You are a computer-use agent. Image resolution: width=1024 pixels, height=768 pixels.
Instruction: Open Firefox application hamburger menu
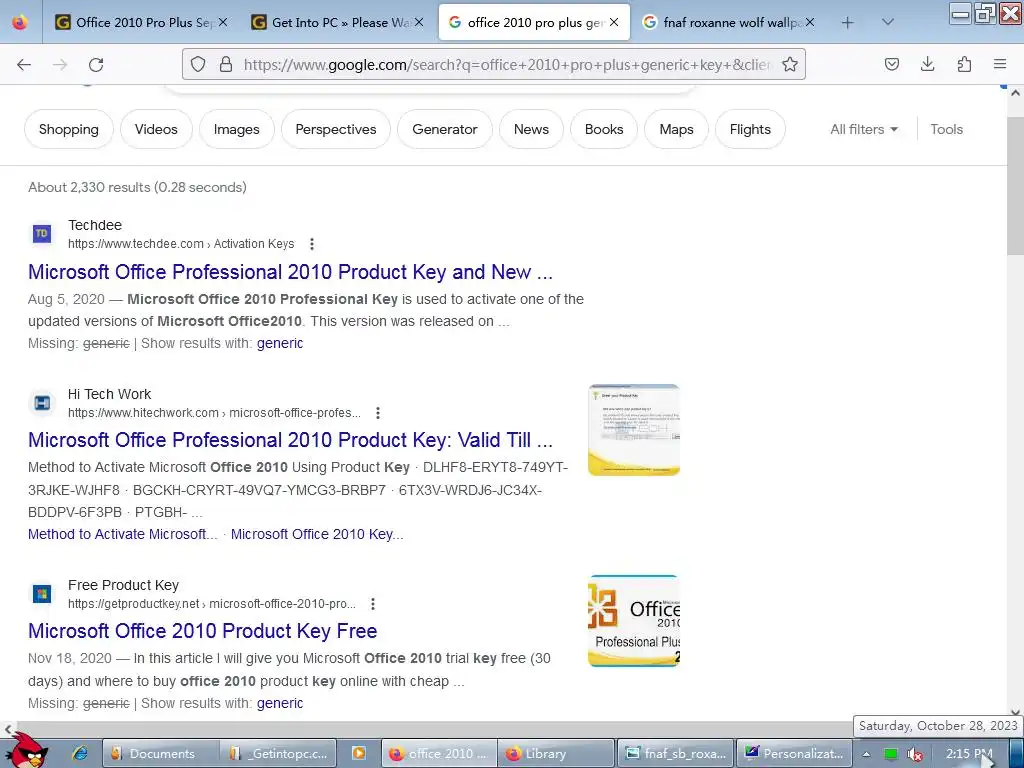tap(1000, 64)
